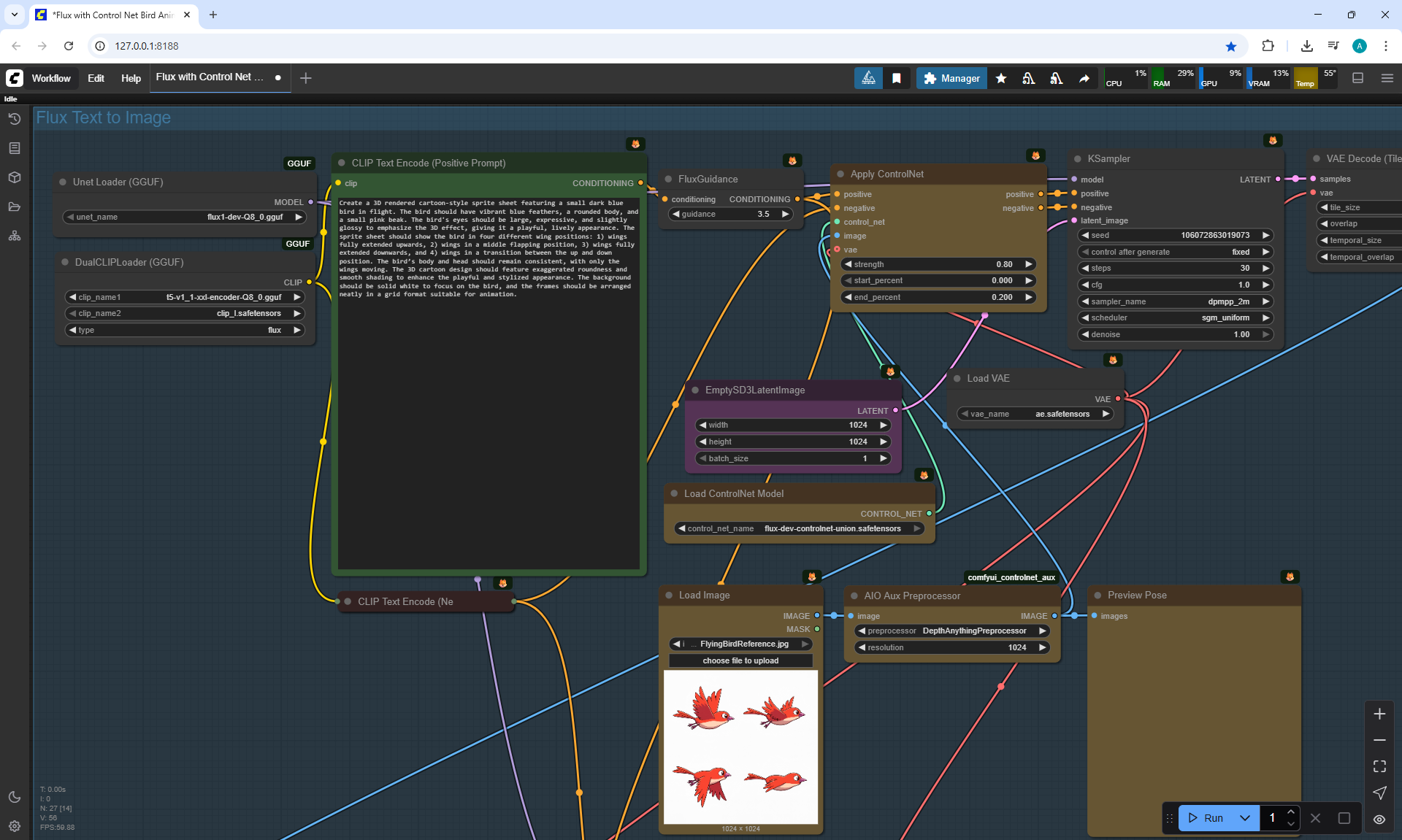
Task: Click the fit view canvas icon
Action: coord(1379,766)
